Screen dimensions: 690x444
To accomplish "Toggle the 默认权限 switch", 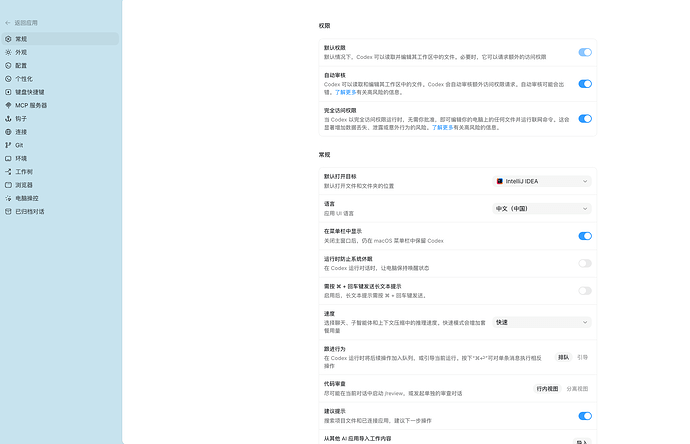I will coord(585,52).
